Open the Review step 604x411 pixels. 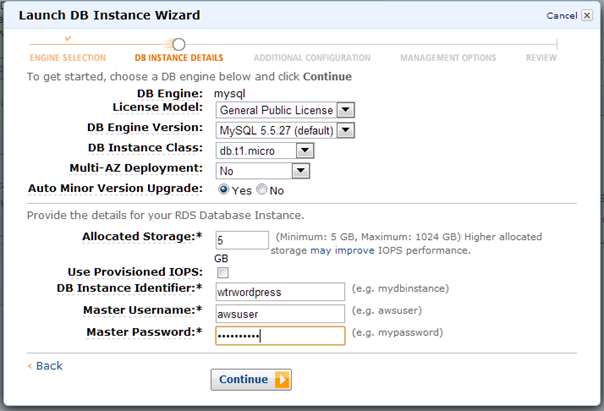(541, 58)
